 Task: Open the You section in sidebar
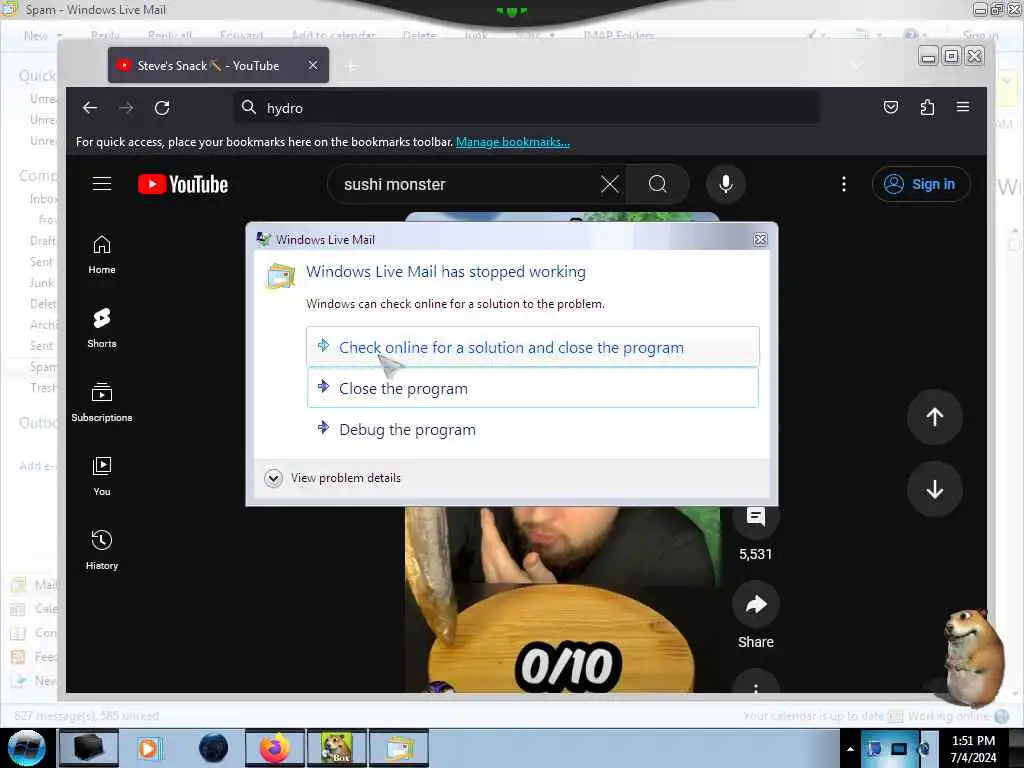(102, 477)
